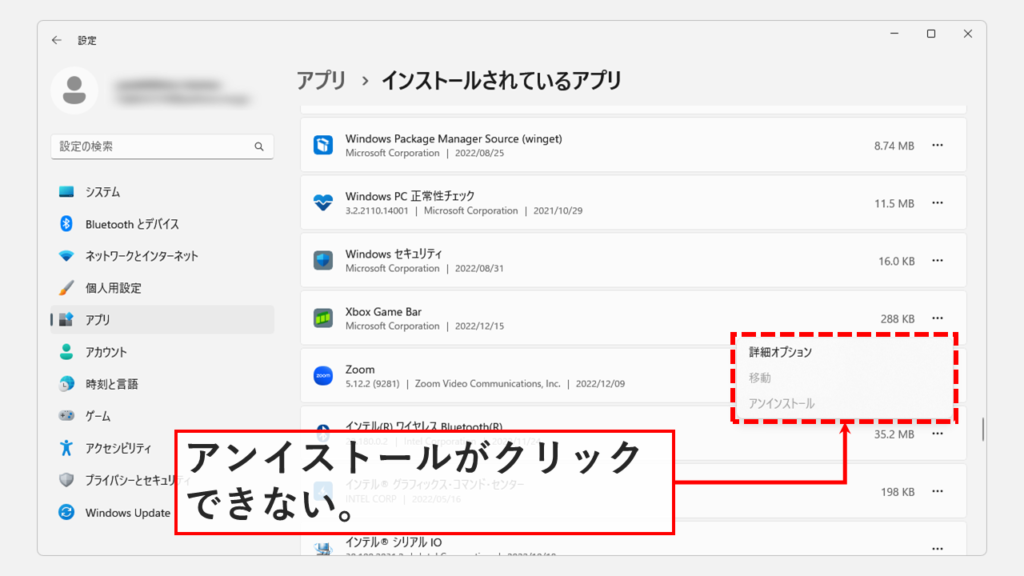
Task: Click the network wifi icon in sidebar
Action: (x=66, y=256)
